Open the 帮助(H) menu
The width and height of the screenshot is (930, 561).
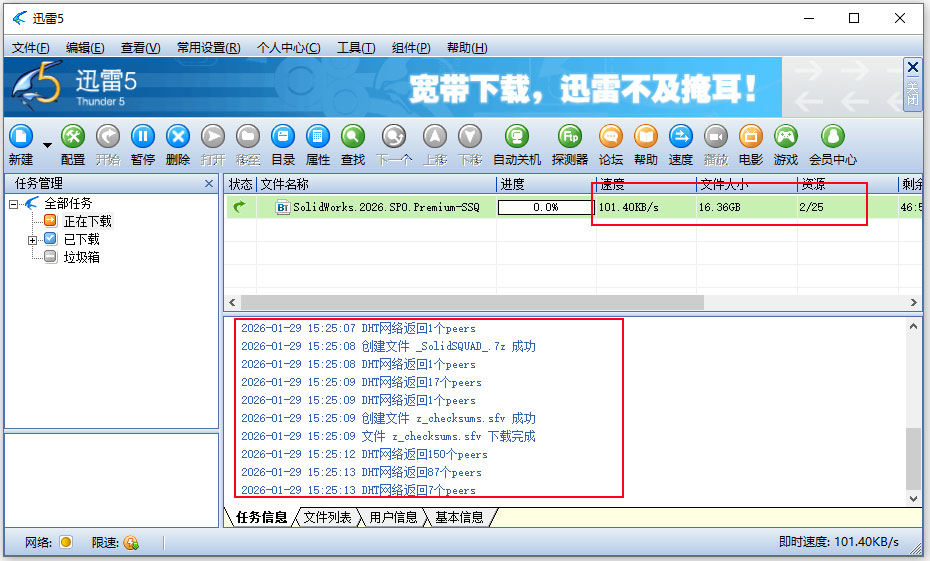[x=467, y=47]
